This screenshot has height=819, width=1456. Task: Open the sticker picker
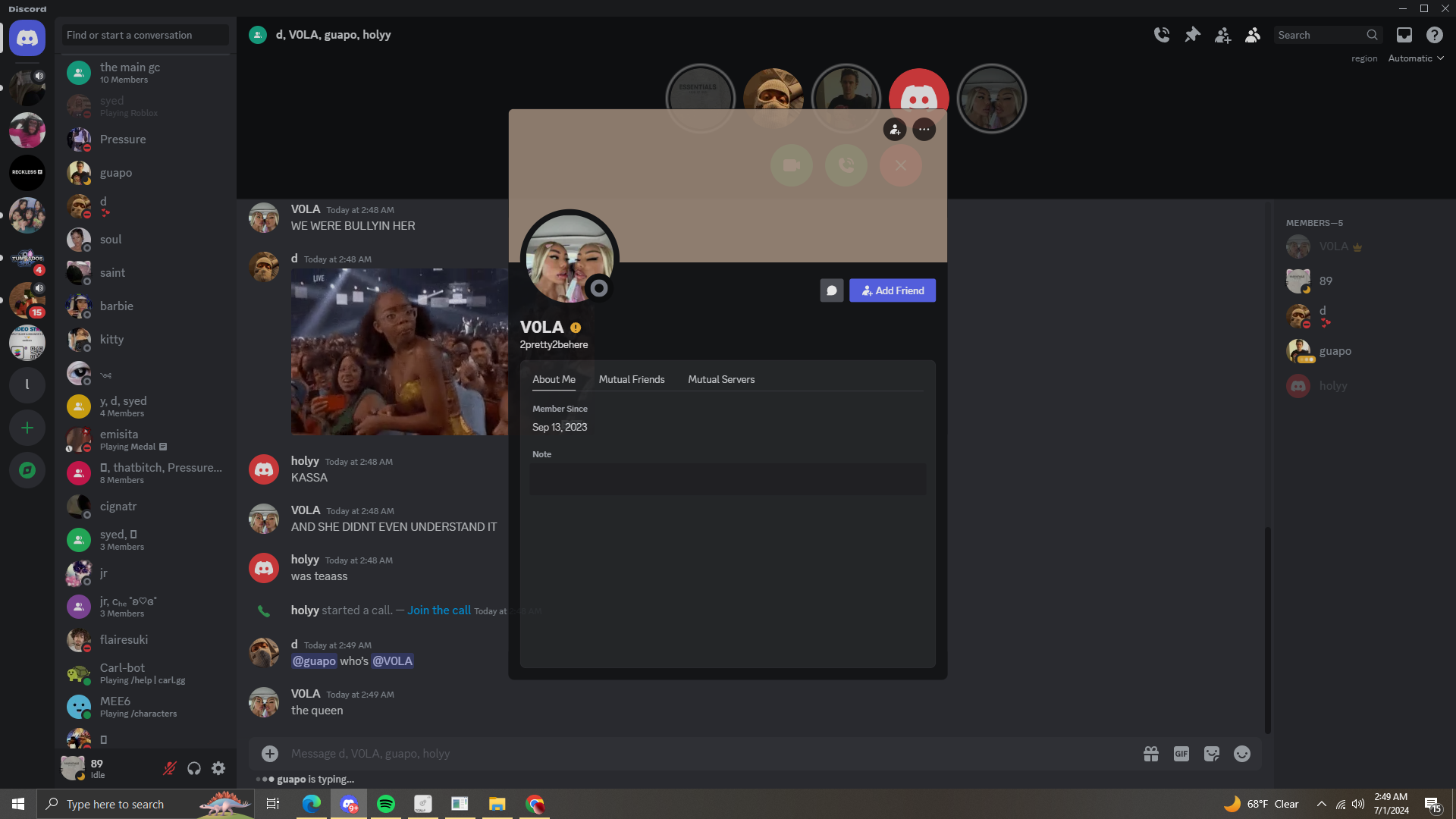[1212, 754]
